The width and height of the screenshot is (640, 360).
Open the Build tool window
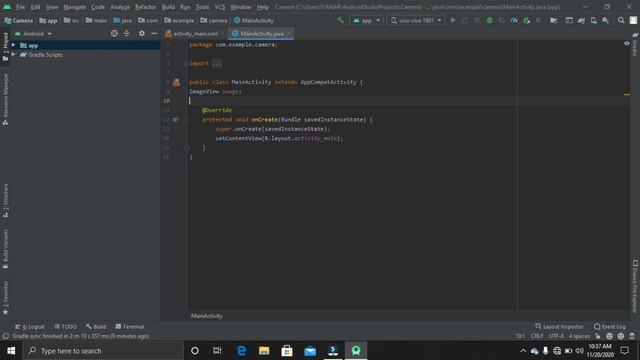pyautogui.click(x=96, y=327)
